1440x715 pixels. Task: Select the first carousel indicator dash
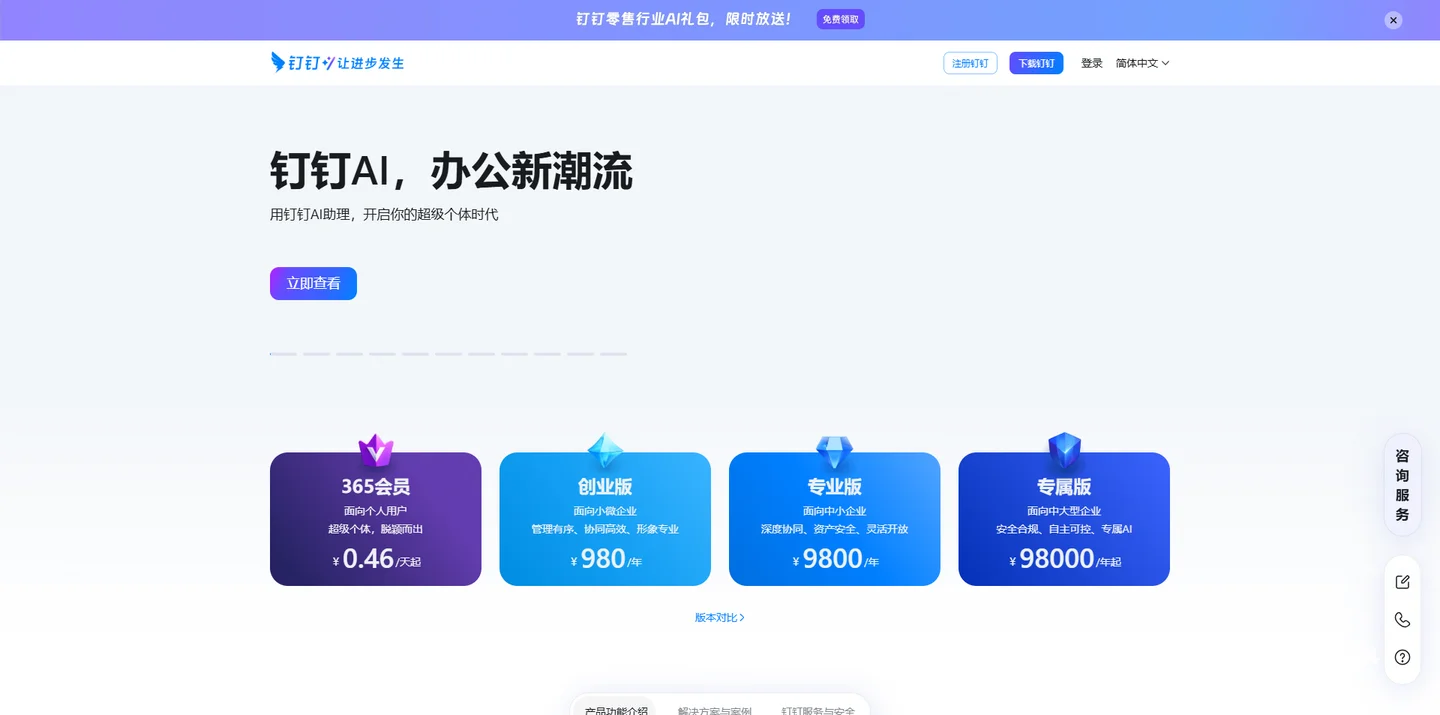tap(283, 354)
